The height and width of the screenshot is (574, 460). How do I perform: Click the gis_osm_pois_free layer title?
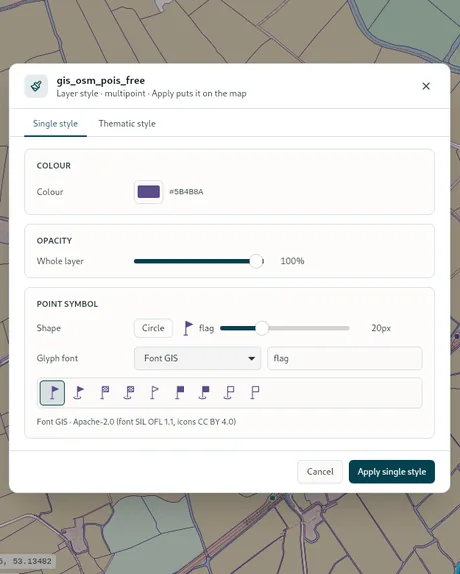click(x=101, y=81)
